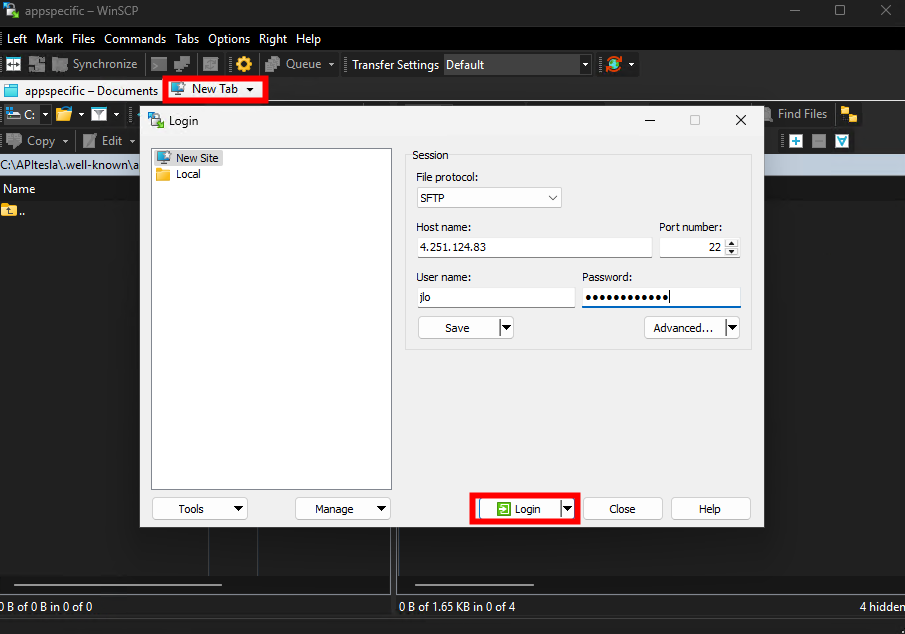Click the green Login button
Image resolution: width=905 pixels, height=634 pixels.
pyautogui.click(x=519, y=509)
